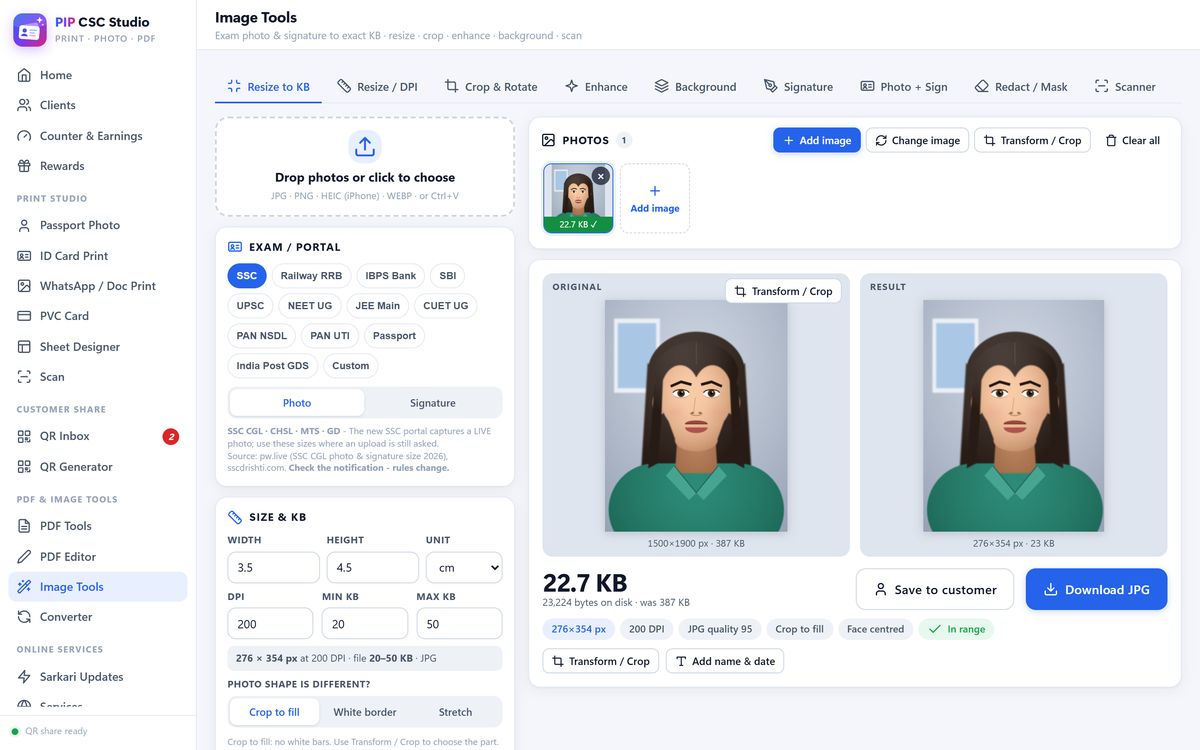Viewport: 1200px width, 750px height.
Task: Open the PVC Card tool
Action: [x=98, y=316]
